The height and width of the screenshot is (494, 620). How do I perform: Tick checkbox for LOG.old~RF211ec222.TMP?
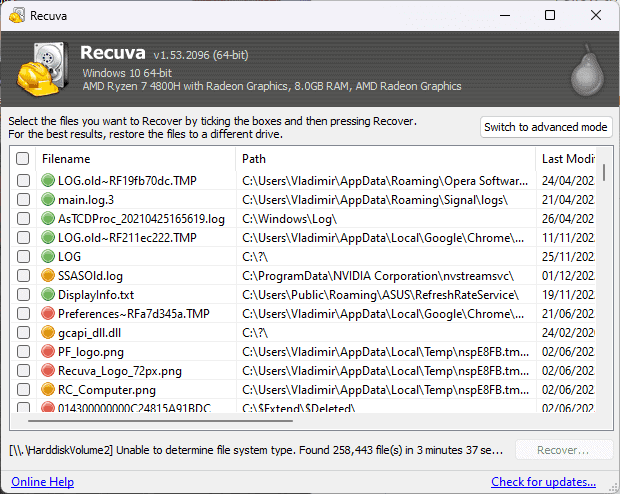click(23, 237)
